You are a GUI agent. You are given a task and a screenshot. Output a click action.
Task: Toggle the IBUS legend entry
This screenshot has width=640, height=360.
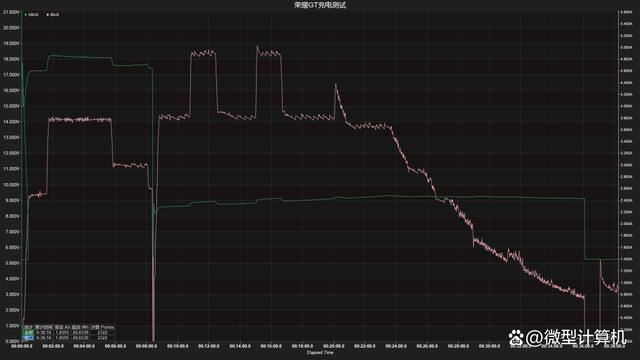click(53, 15)
